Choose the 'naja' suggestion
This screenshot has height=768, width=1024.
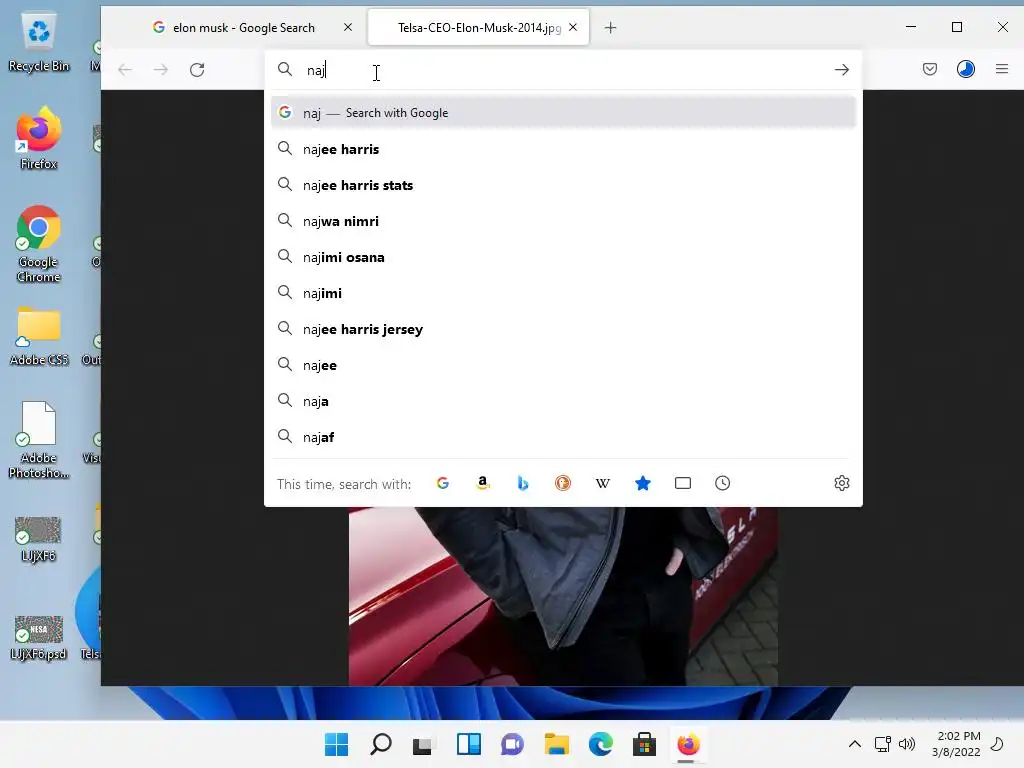point(563,401)
